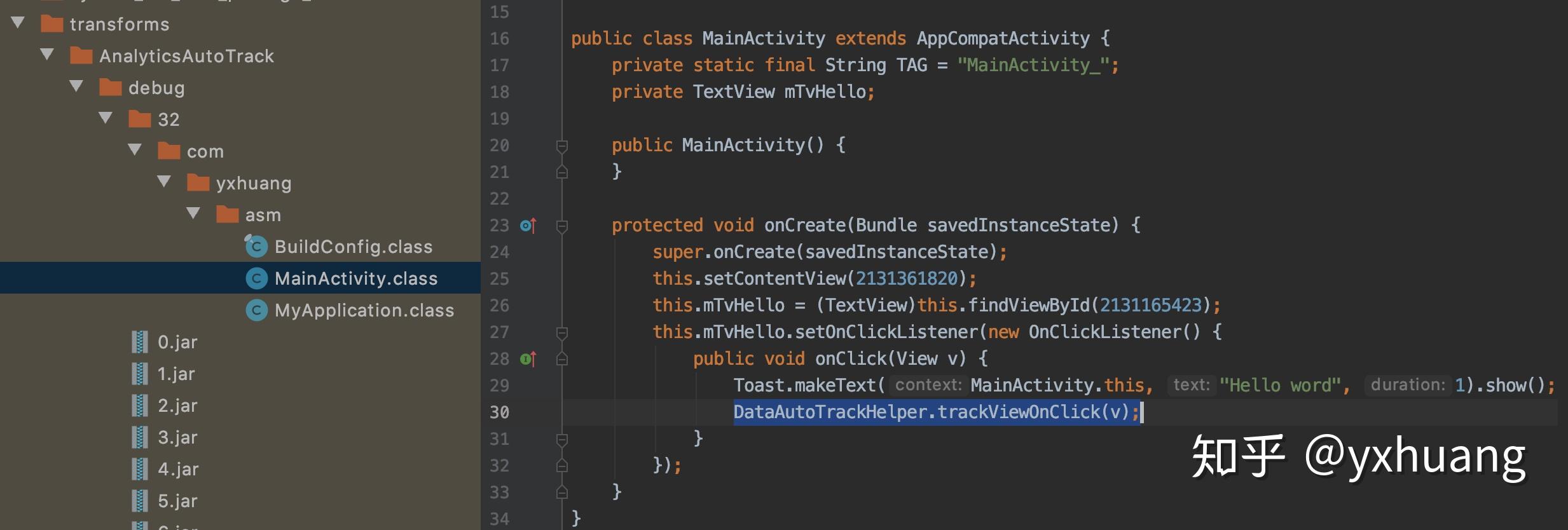Click the DataAutoTrackHelper.trackViewOnClick(v) code line
Screen dimensions: 1568x530
936,412
